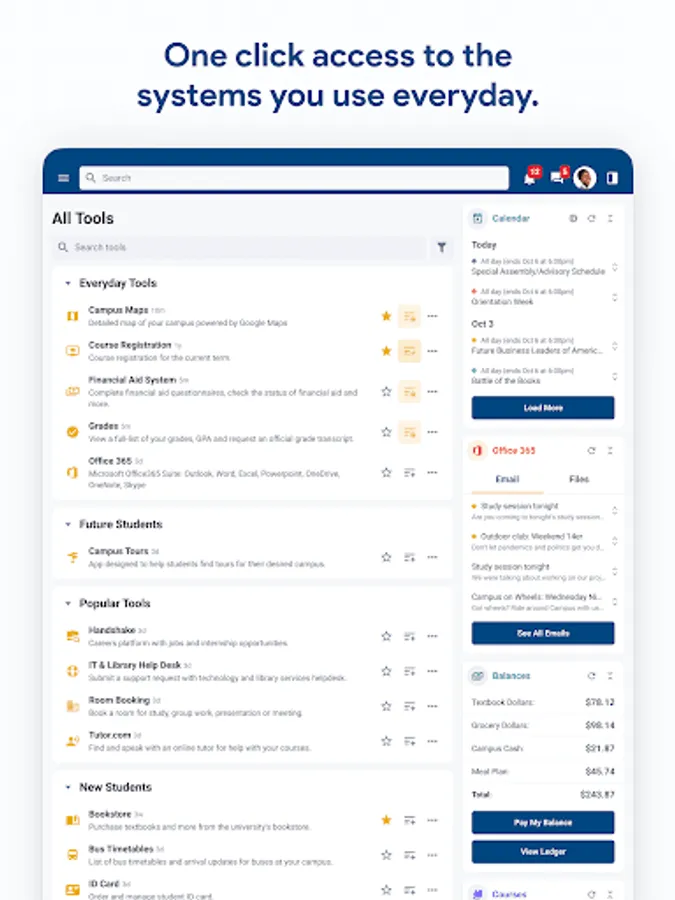Open Bookstore more options menu
The height and width of the screenshot is (900, 675).
click(433, 820)
